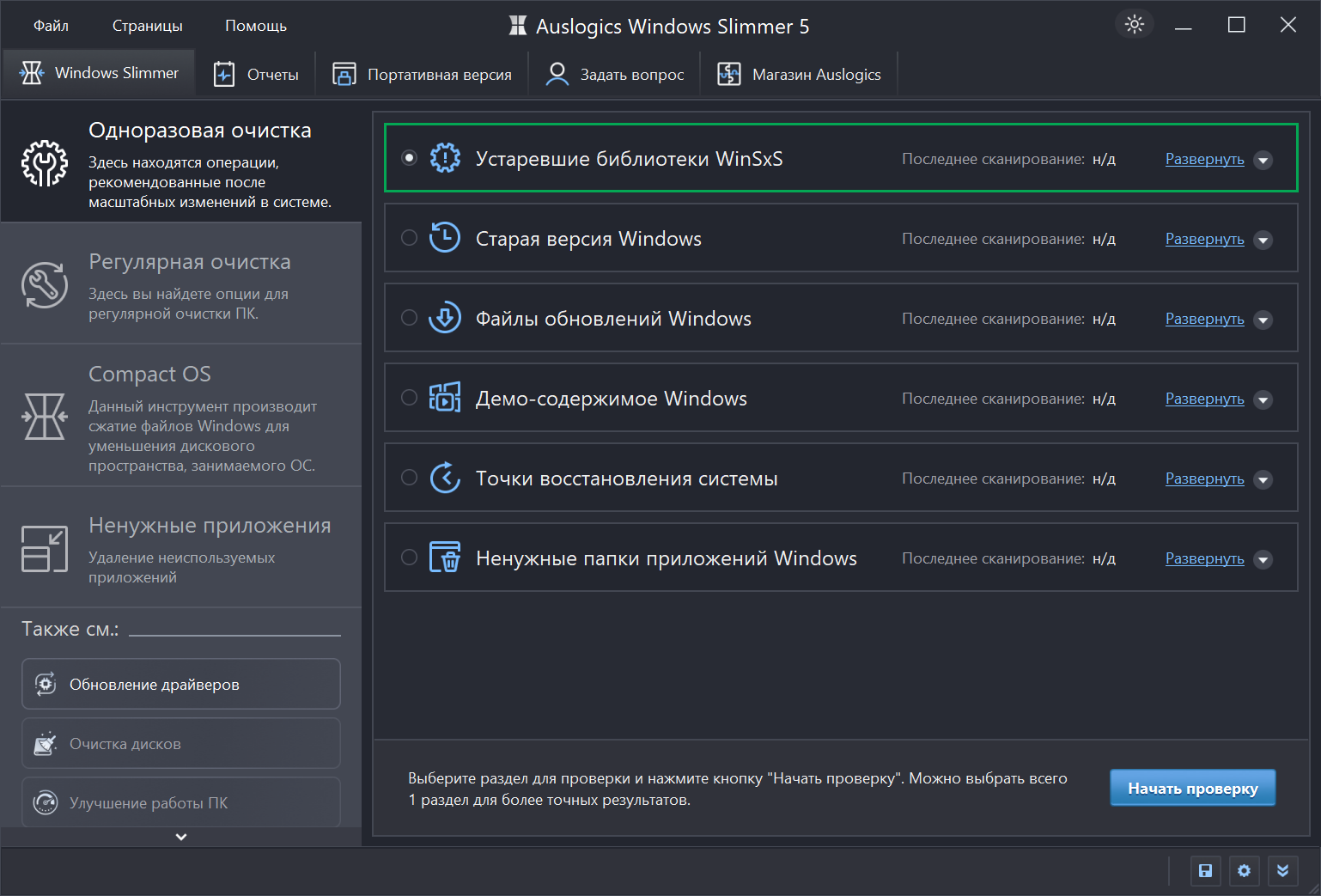
Task: Open the Страницы menu
Action: point(148,26)
